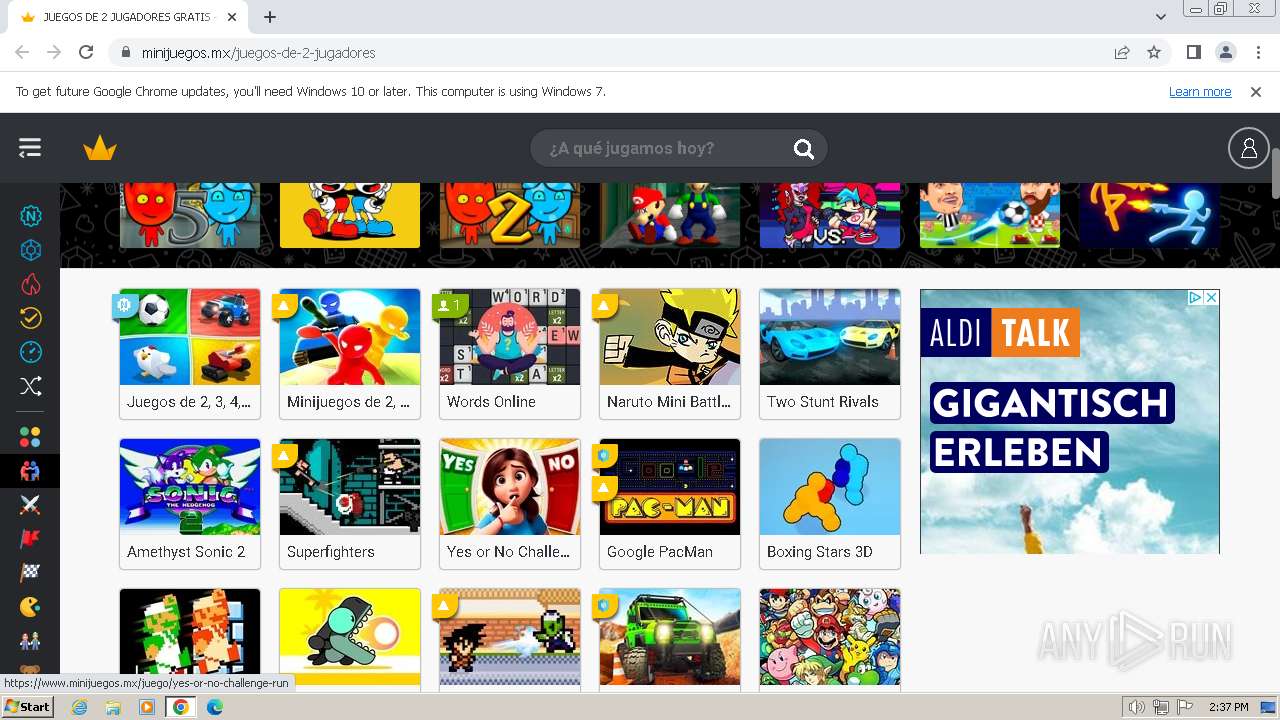Open the four colored dots categories icon
Image resolution: width=1280 pixels, height=720 pixels.
31,437
